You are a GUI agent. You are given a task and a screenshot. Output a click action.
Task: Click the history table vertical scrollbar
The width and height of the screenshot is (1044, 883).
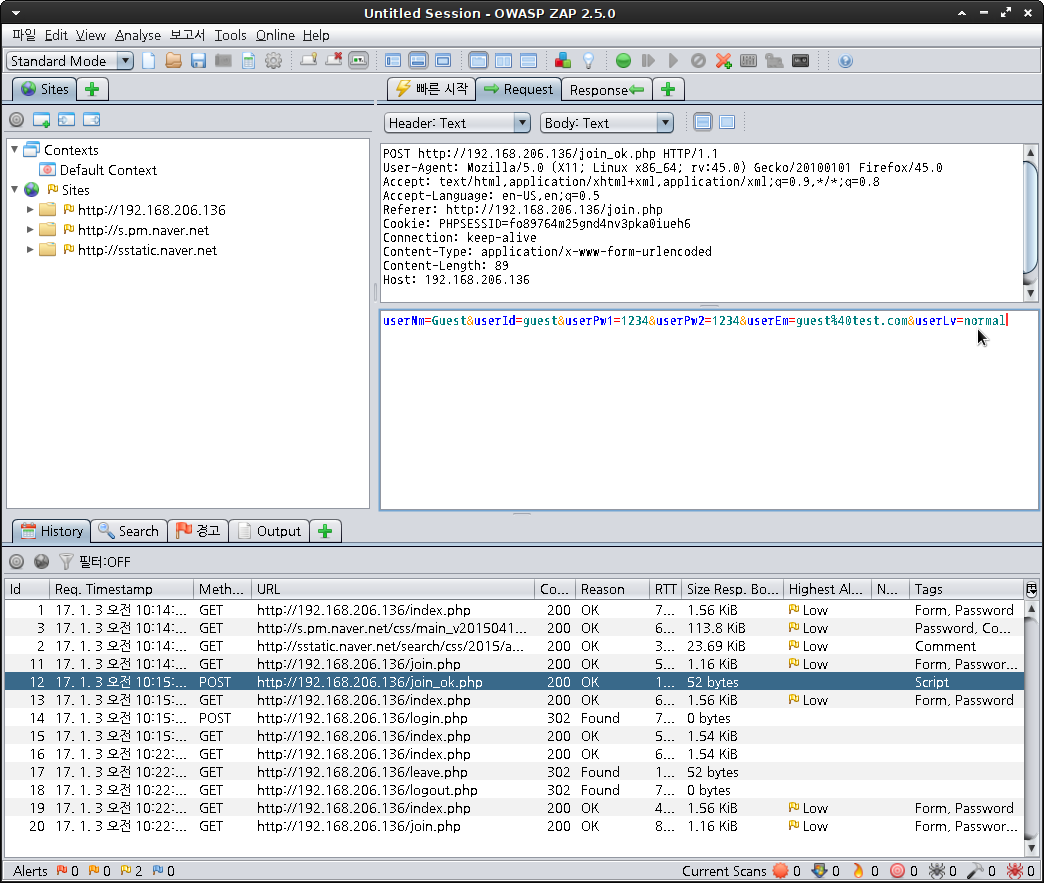[1031, 729]
